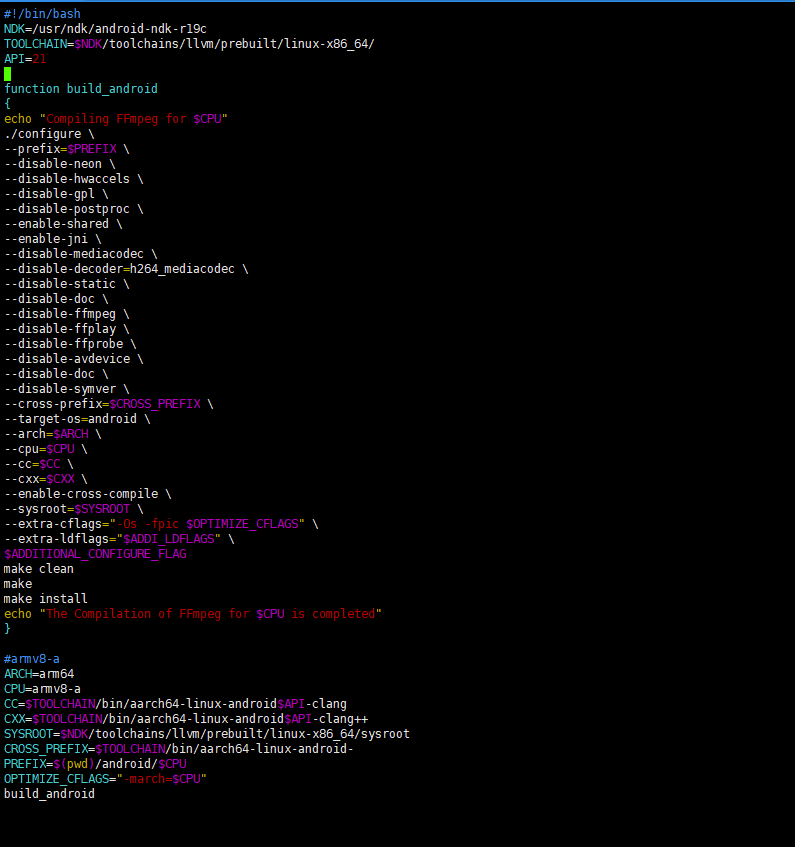Click the closing brace of build_android function
The height and width of the screenshot is (847, 795).
tap(8, 629)
